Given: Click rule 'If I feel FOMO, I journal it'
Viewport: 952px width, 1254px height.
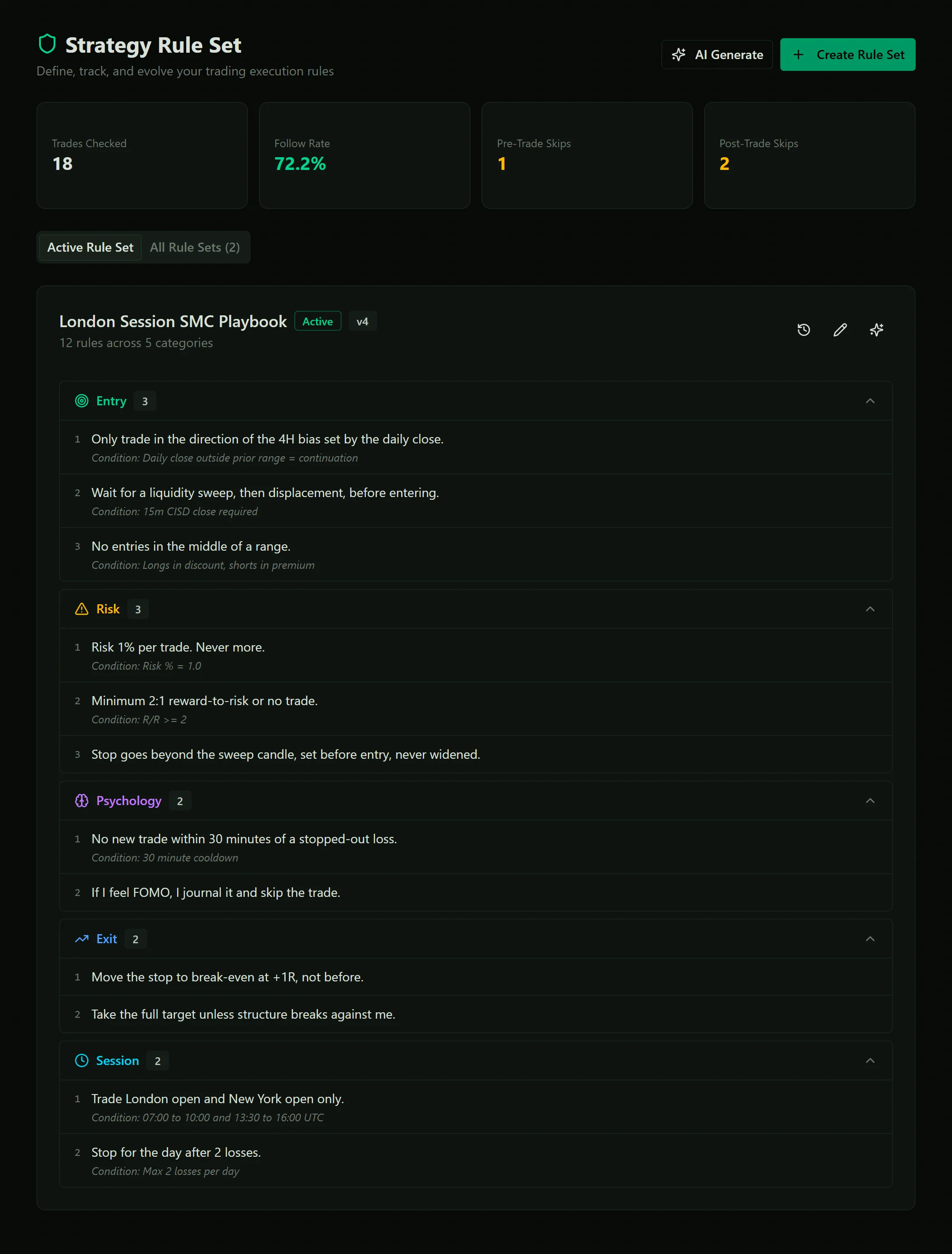Looking at the screenshot, I should (476, 892).
